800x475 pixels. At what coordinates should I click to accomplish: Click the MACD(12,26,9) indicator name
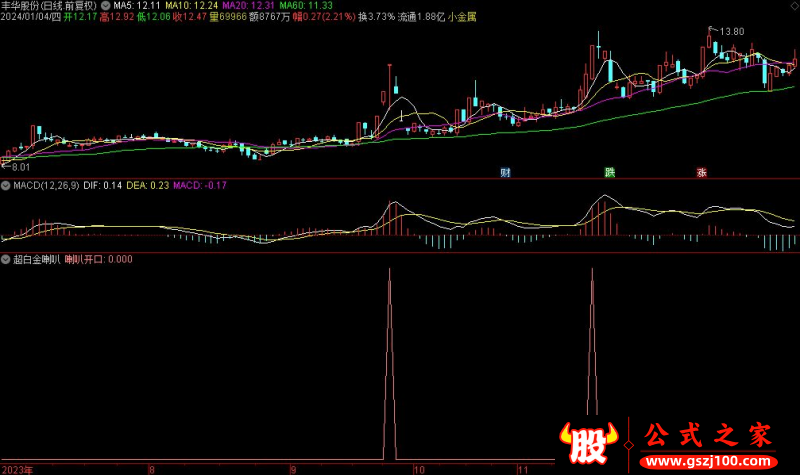46,186
